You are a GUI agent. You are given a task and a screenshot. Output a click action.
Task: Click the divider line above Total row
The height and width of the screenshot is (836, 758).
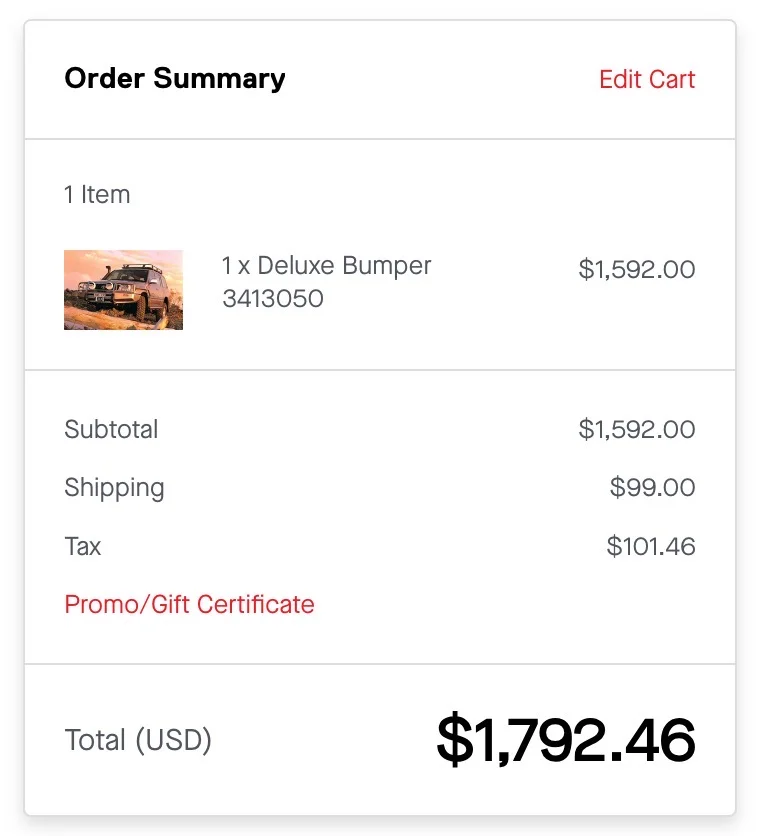point(380,664)
